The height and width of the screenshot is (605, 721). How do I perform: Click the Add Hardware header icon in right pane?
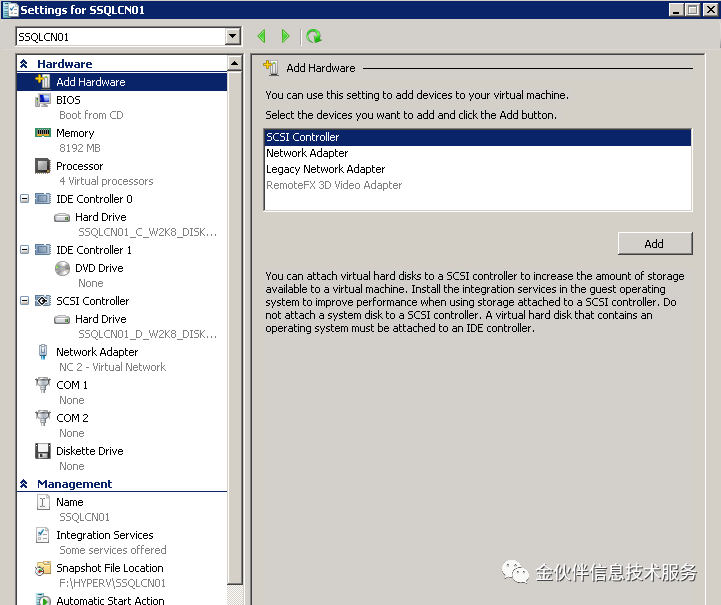pos(271,68)
